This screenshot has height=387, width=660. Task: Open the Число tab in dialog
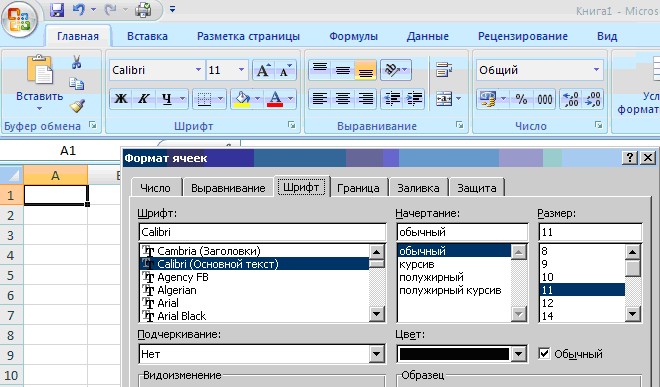(x=155, y=188)
